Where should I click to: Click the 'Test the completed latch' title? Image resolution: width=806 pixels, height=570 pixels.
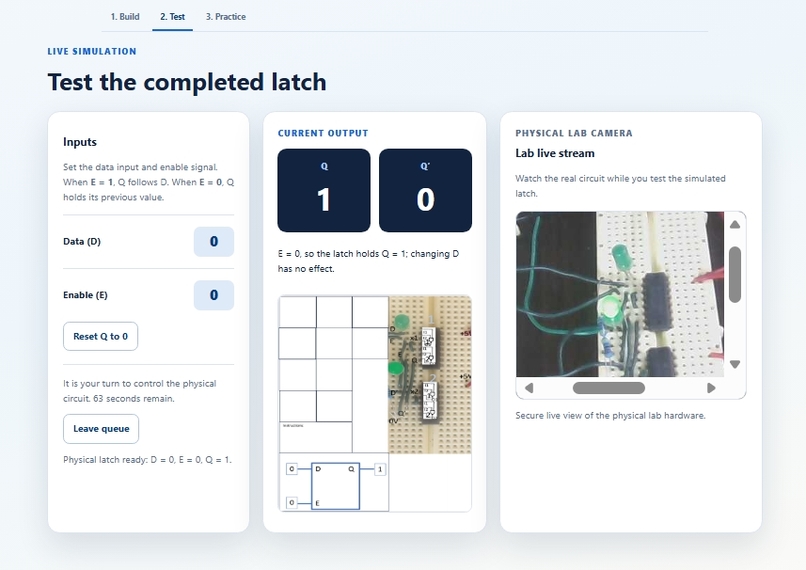coord(187,82)
